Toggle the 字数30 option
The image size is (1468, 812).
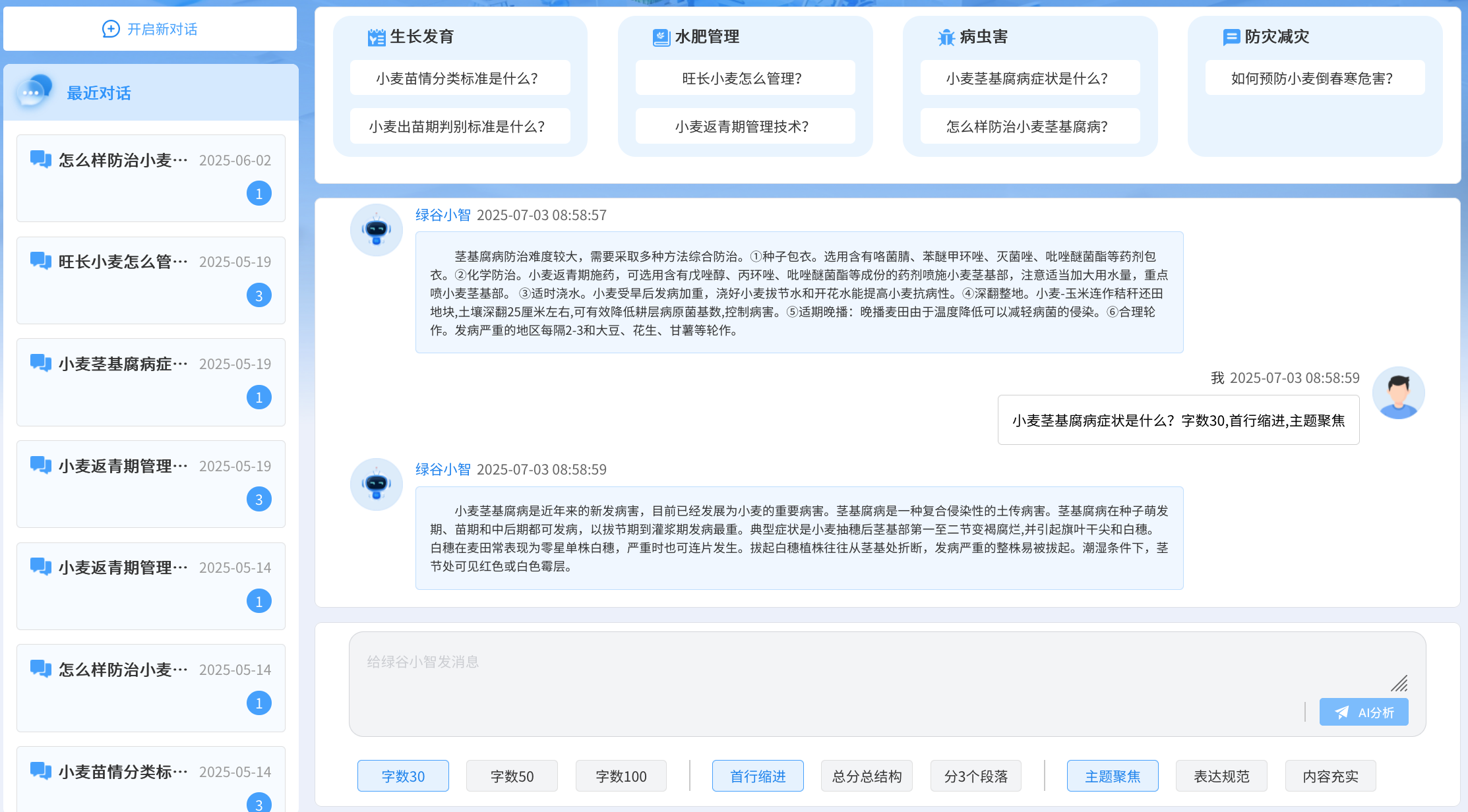(403, 776)
